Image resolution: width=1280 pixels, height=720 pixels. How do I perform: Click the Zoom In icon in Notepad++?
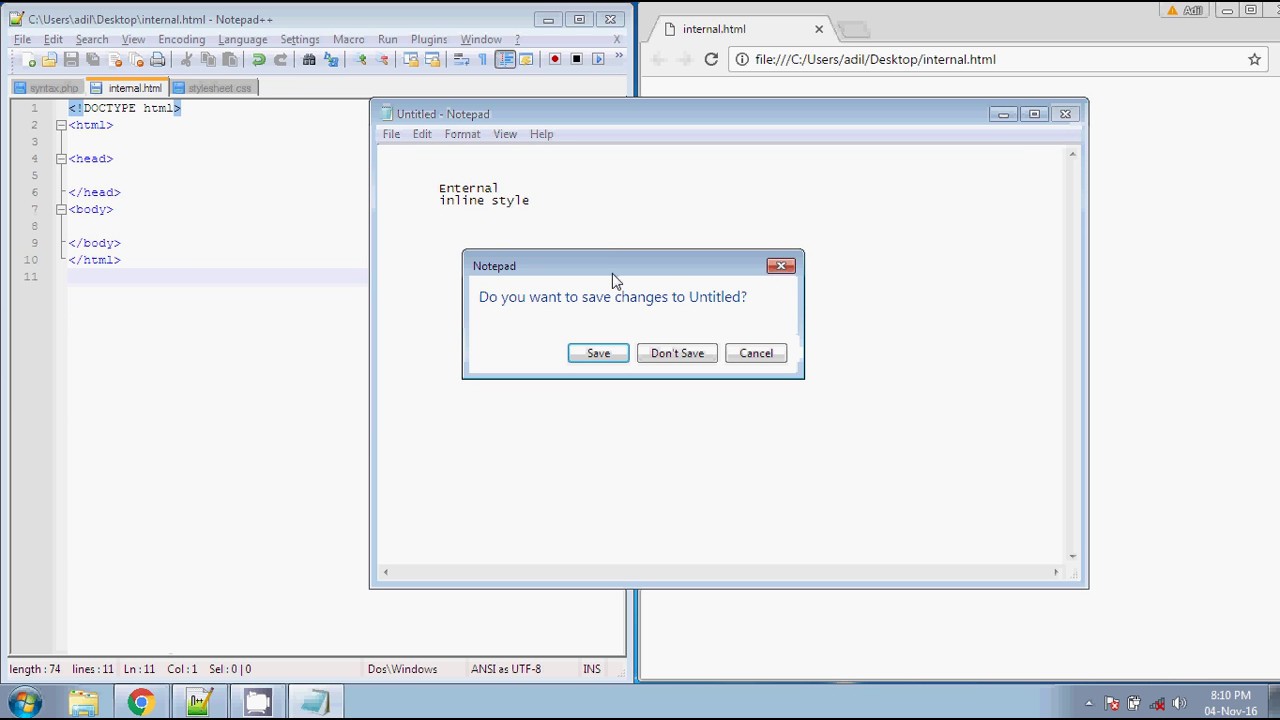[360, 60]
